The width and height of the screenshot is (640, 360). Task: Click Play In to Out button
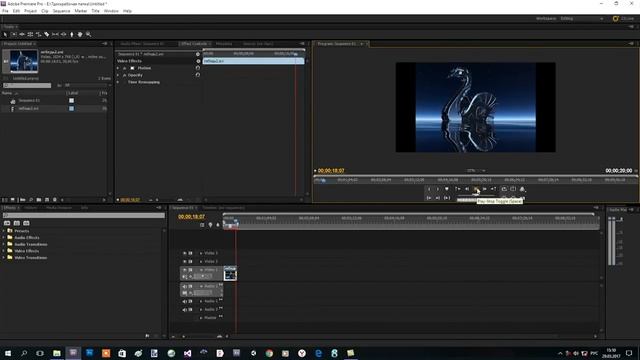(447, 198)
